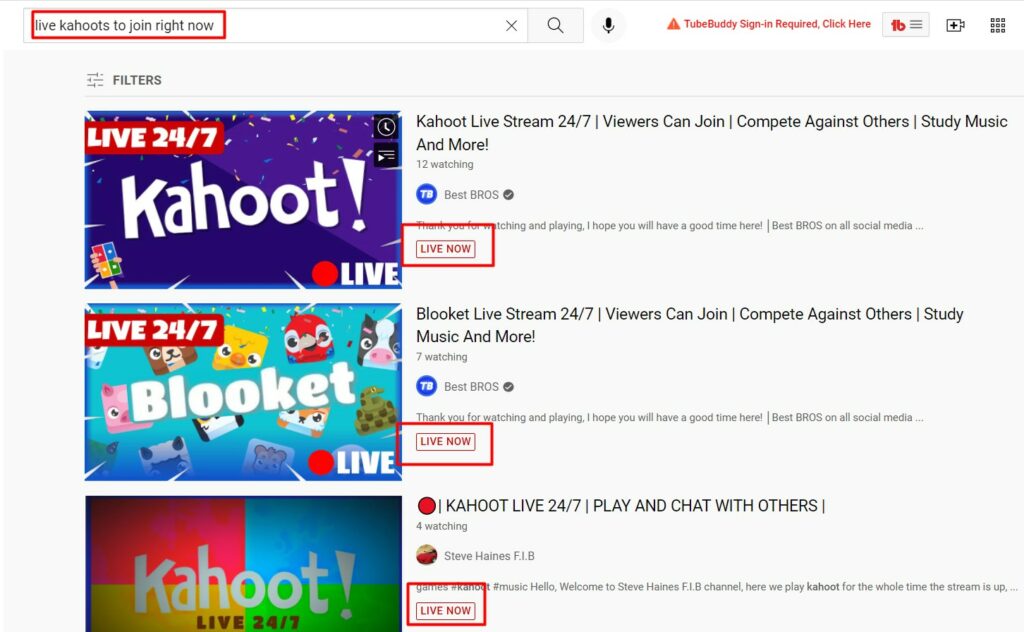
Task: Click the TubeBuddy Sign-in Required warning link
Action: tap(777, 24)
